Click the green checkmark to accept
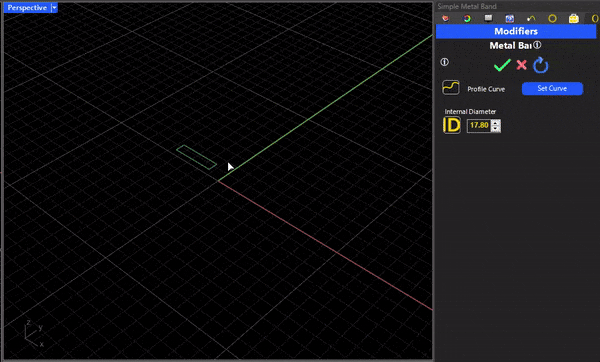600x362 pixels. coord(502,65)
